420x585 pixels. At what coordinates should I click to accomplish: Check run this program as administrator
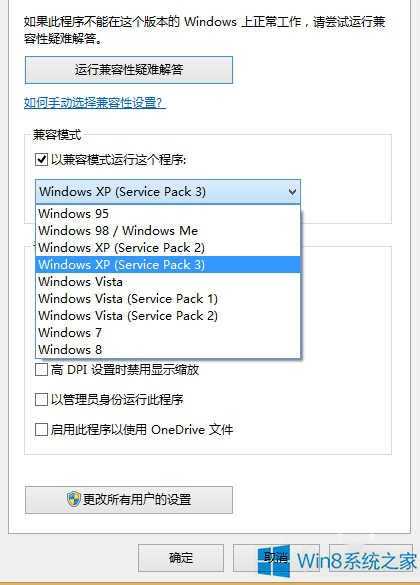41,400
